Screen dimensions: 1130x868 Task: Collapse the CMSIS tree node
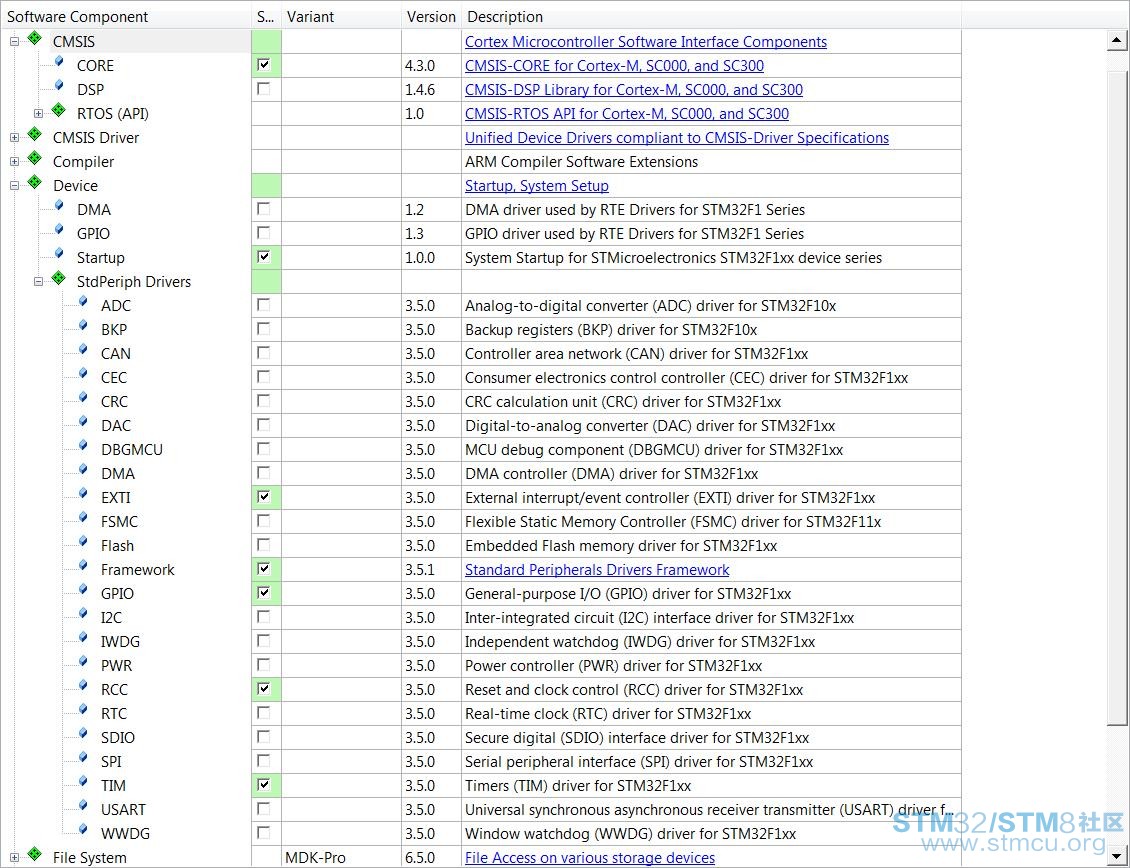pyautogui.click(x=14, y=42)
